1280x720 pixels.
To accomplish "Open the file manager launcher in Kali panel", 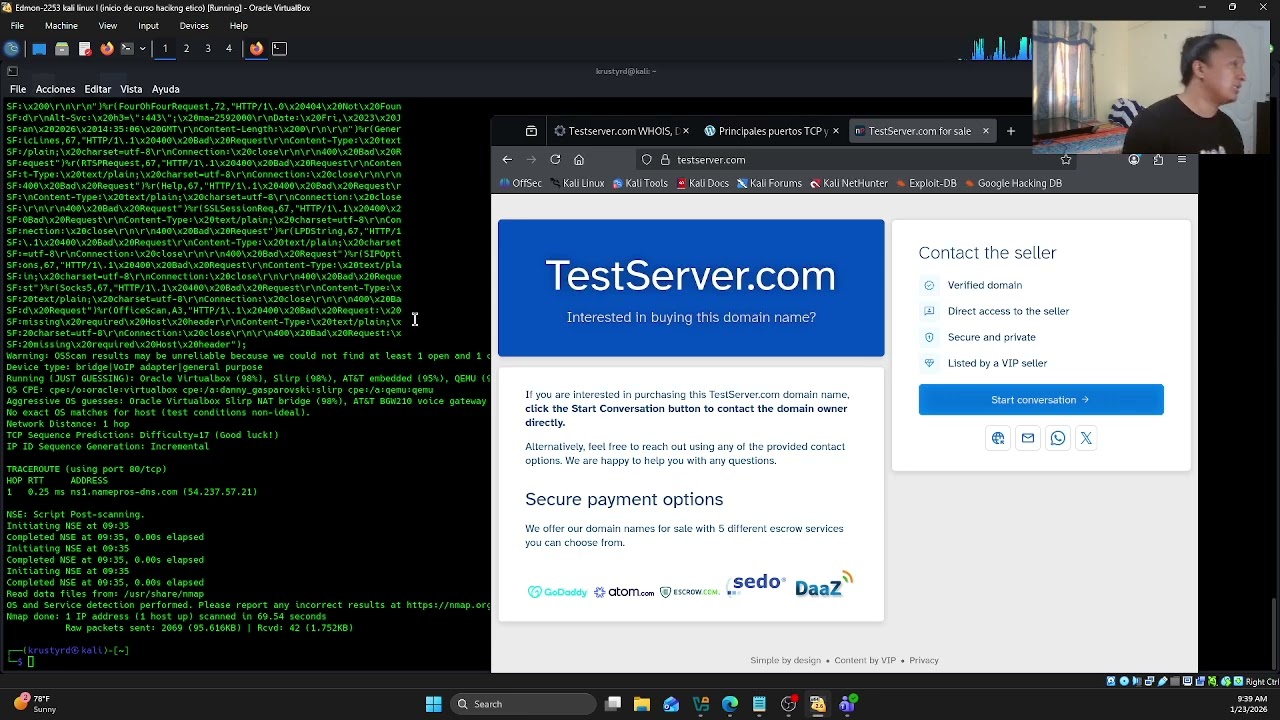I will point(62,48).
